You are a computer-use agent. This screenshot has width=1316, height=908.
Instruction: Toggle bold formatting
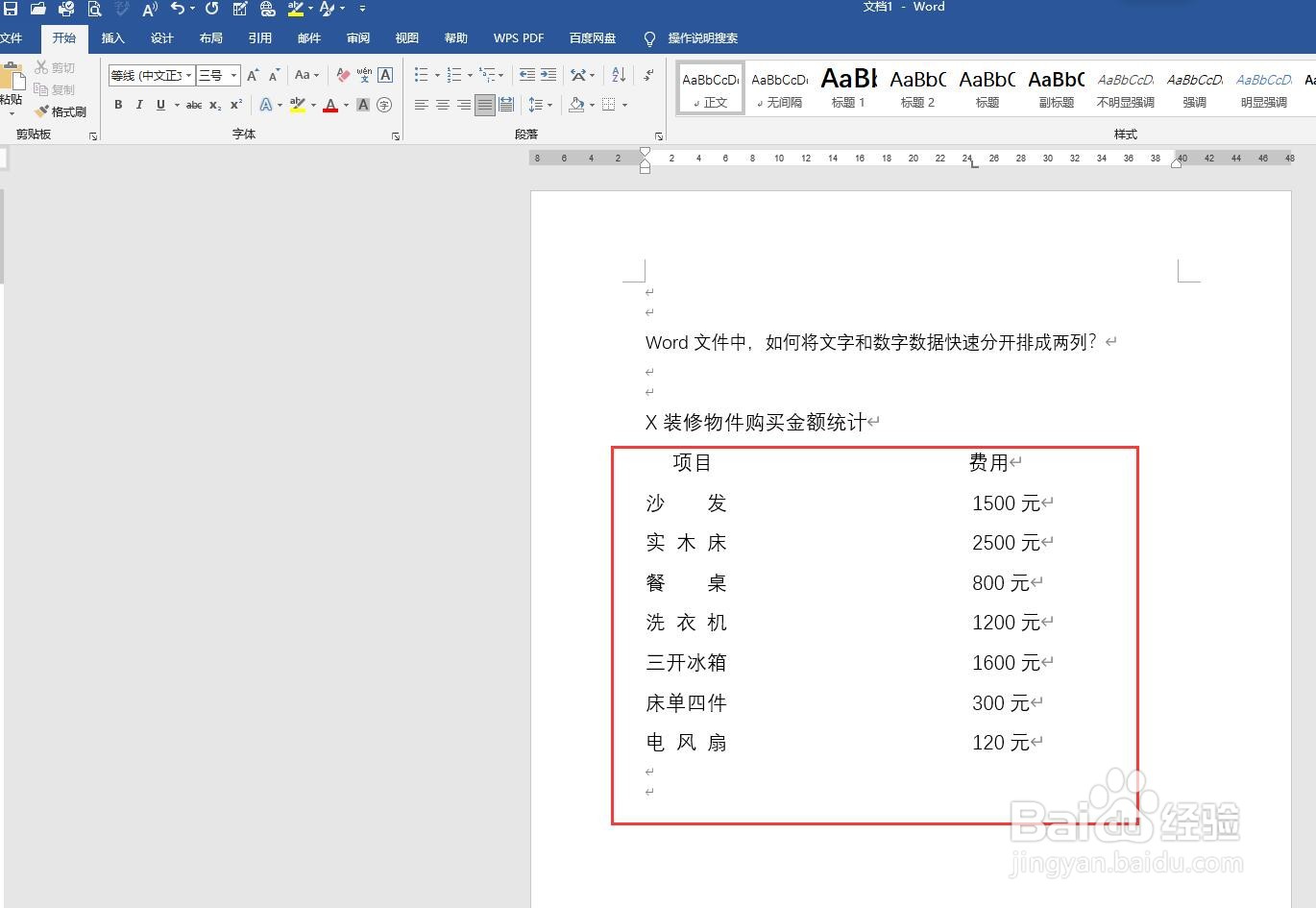tap(118, 105)
